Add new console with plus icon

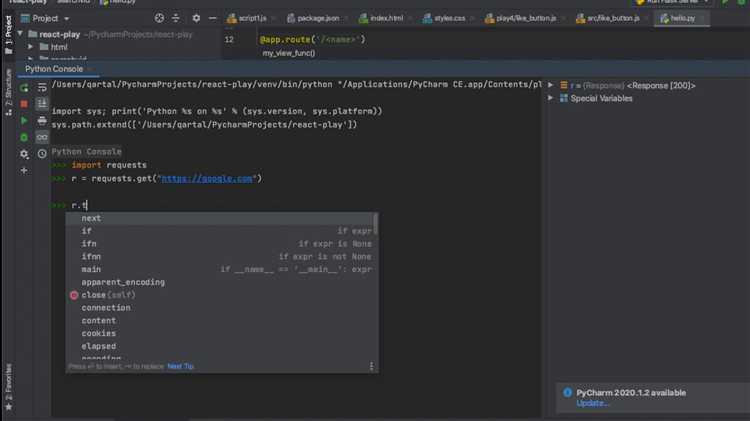pos(24,170)
